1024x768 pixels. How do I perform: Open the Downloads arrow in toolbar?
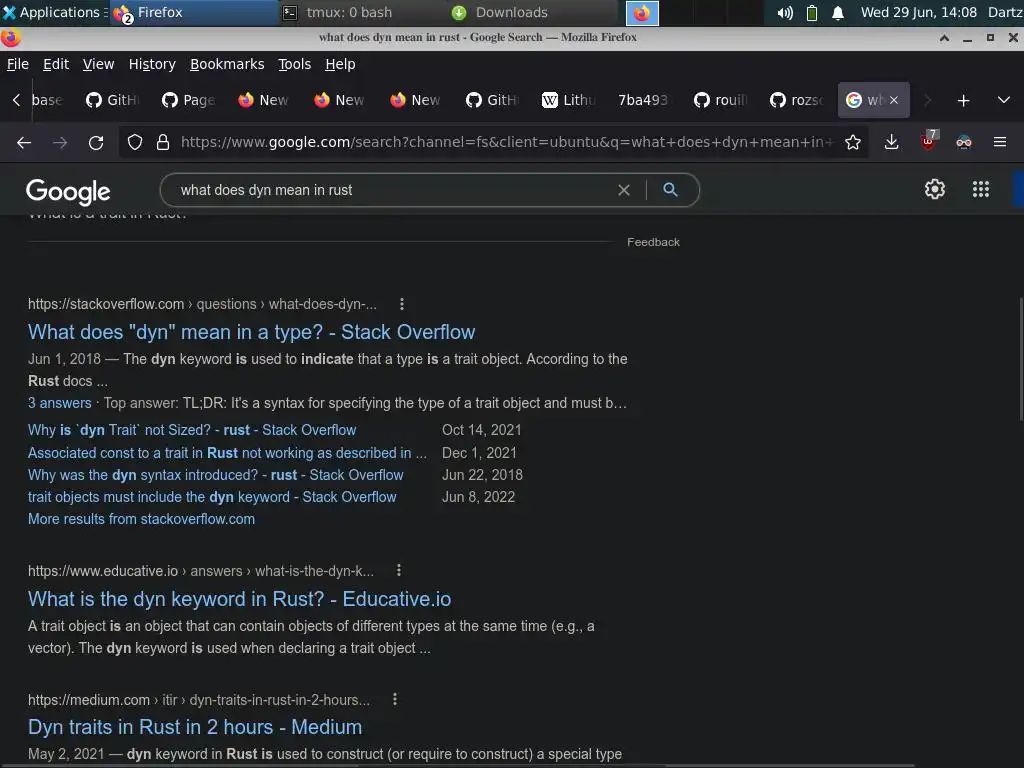coord(891,142)
